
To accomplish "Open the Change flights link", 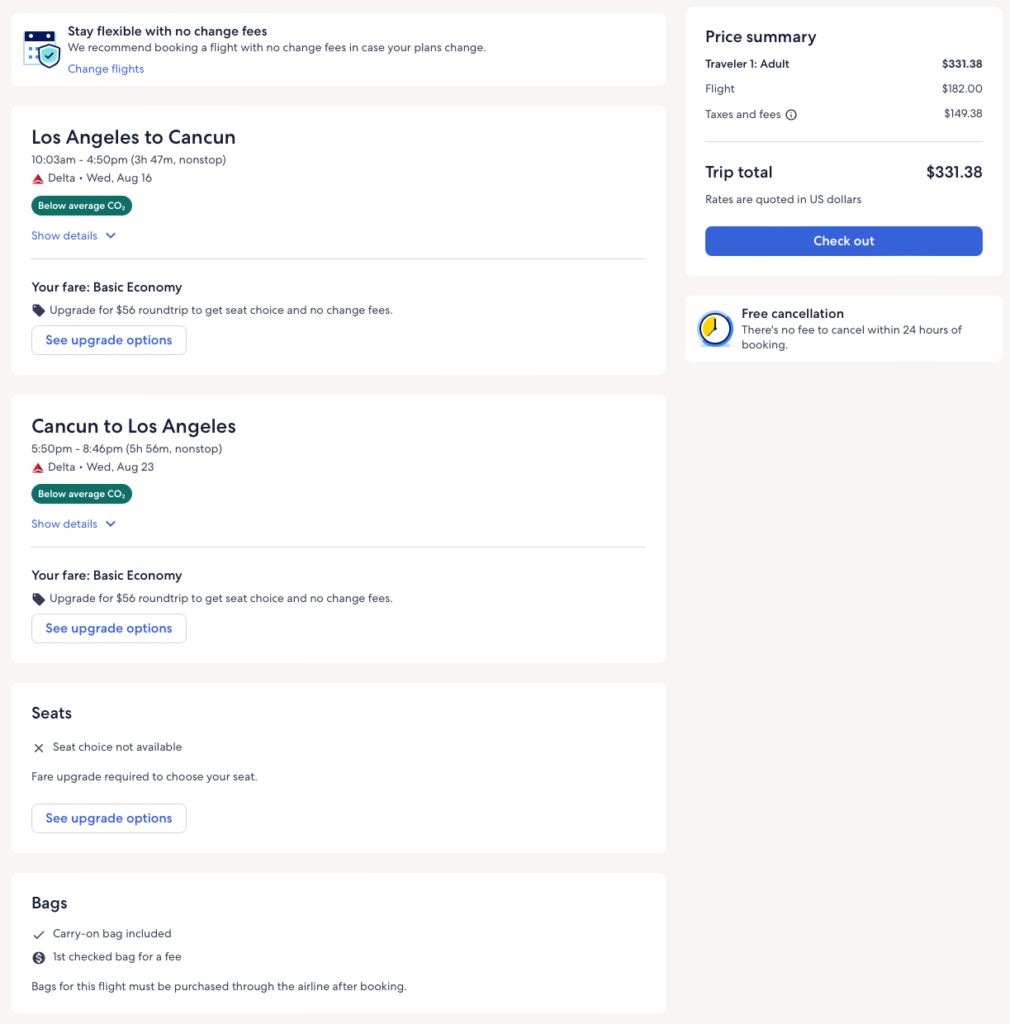I will click(106, 69).
